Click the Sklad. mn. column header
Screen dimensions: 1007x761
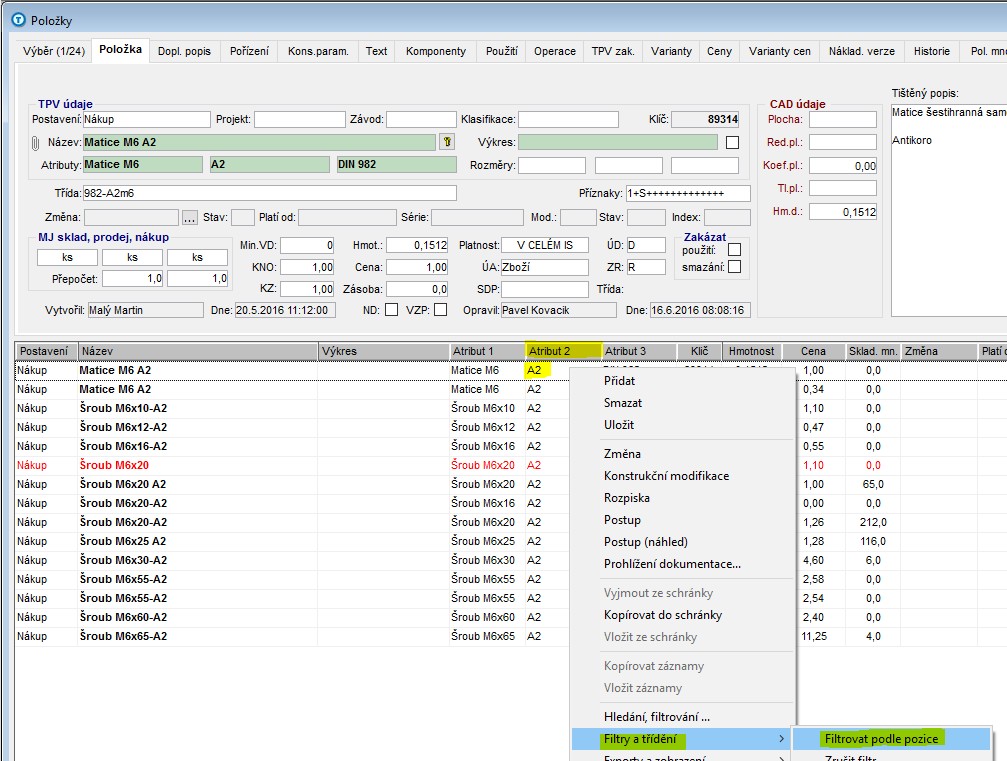[873, 351]
